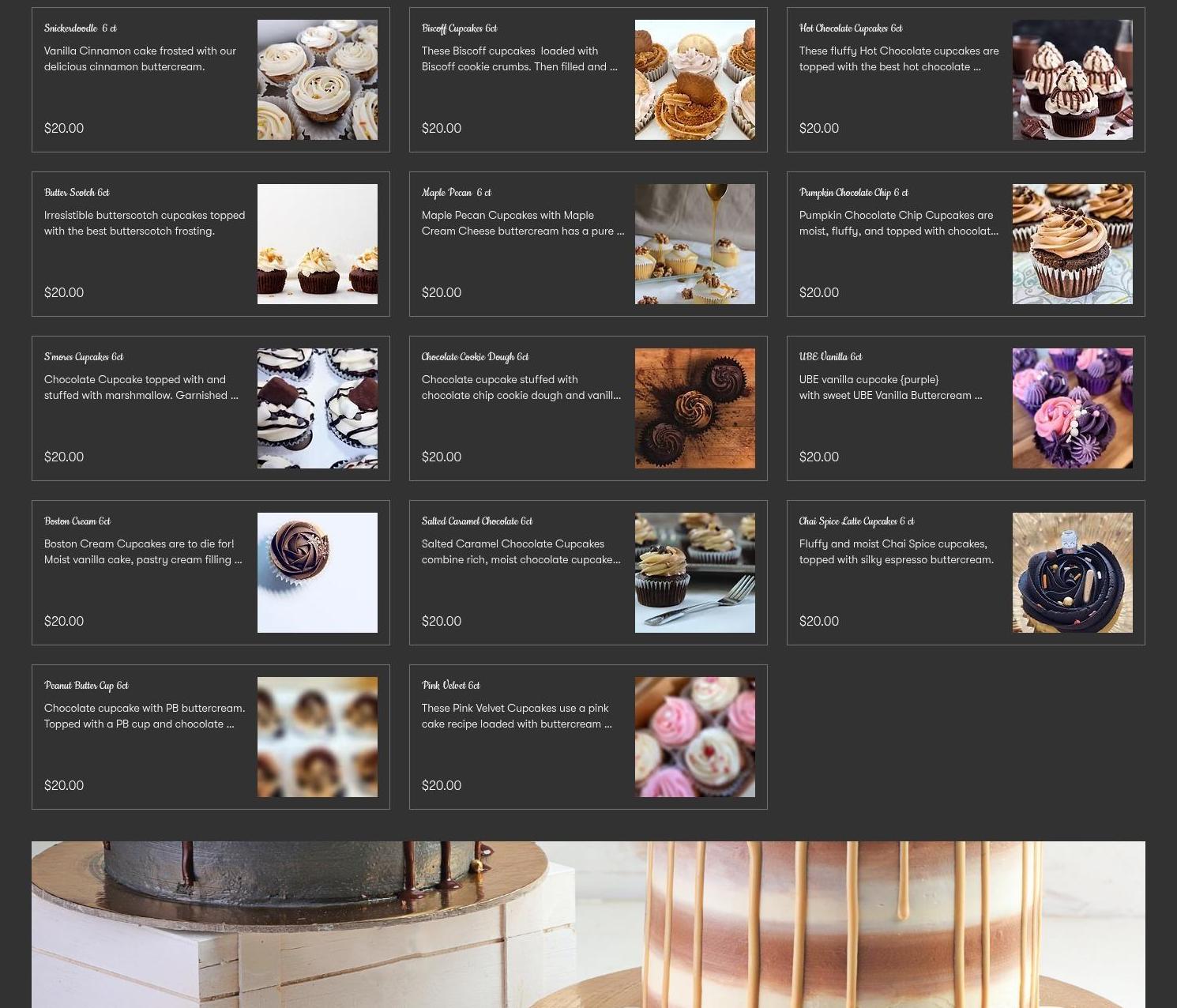This screenshot has height=1008, width=1177.
Task: Click the 'Pumpkin Chocolate Chip Cupcakes are' description
Action: pos(899,223)
